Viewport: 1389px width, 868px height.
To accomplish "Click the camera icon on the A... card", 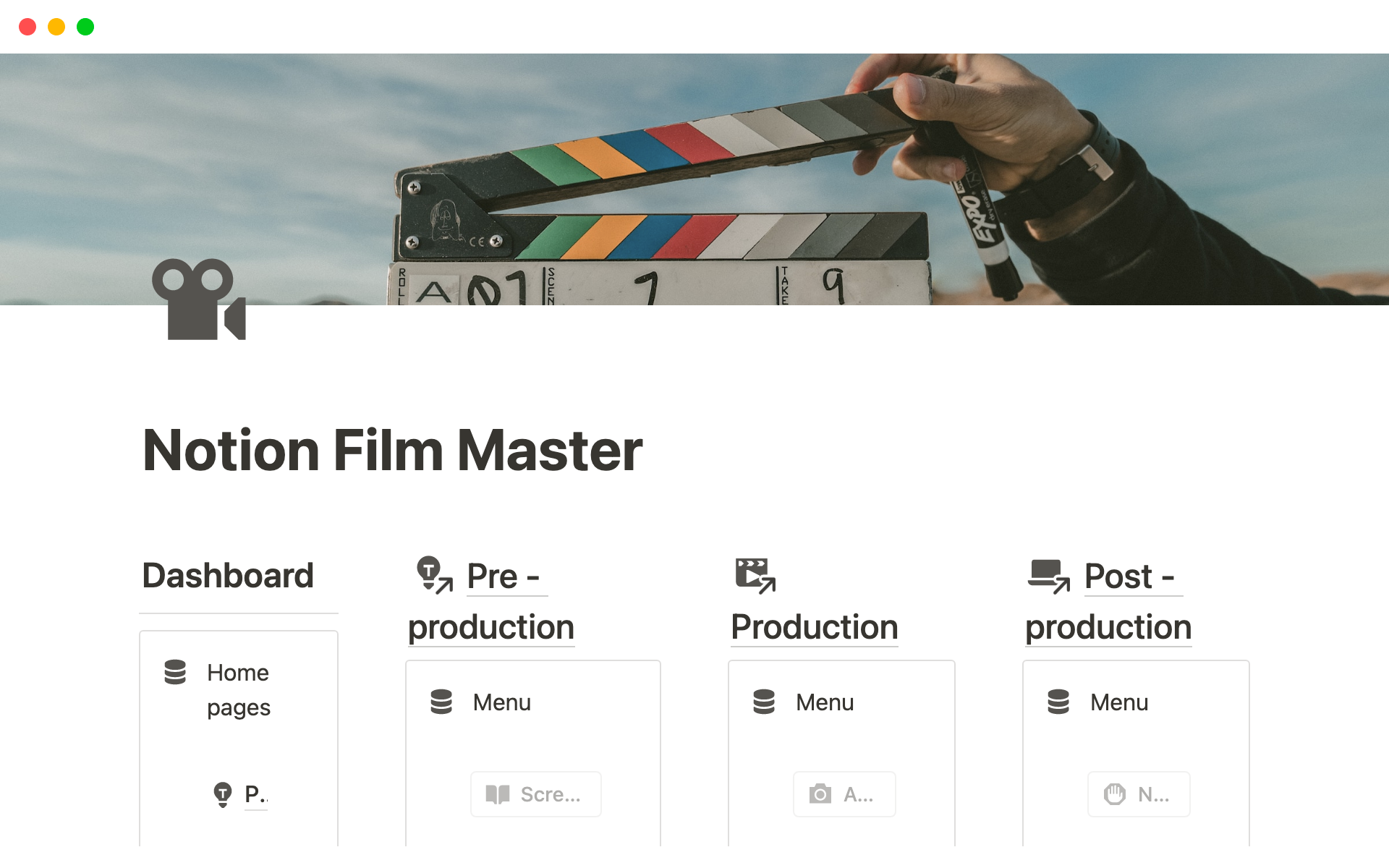I will (x=820, y=794).
